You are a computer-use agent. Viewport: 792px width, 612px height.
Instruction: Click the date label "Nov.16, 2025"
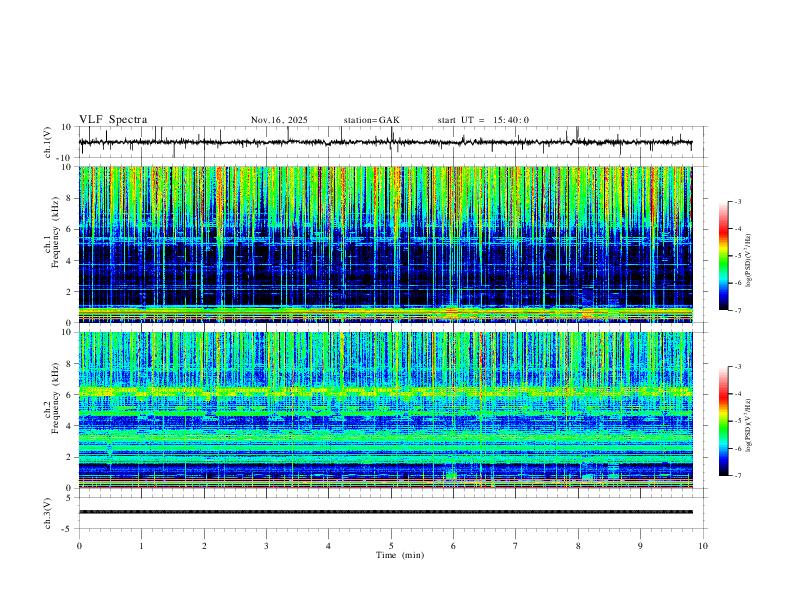coord(279,120)
